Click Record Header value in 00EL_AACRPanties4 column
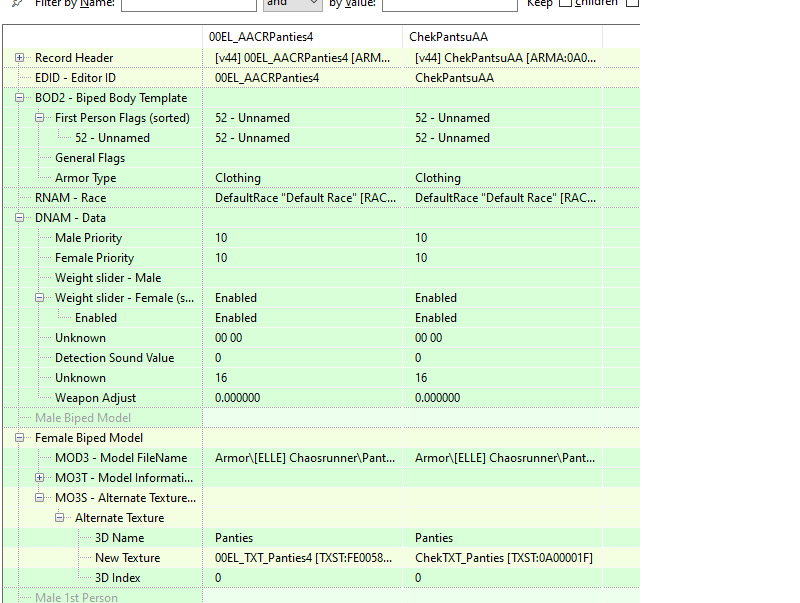Image resolution: width=800 pixels, height=603 pixels. (303, 58)
